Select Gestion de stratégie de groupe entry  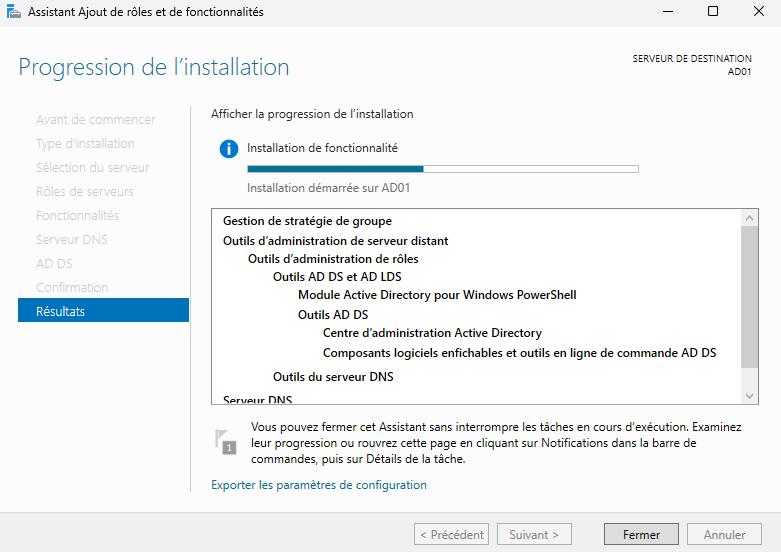point(307,221)
